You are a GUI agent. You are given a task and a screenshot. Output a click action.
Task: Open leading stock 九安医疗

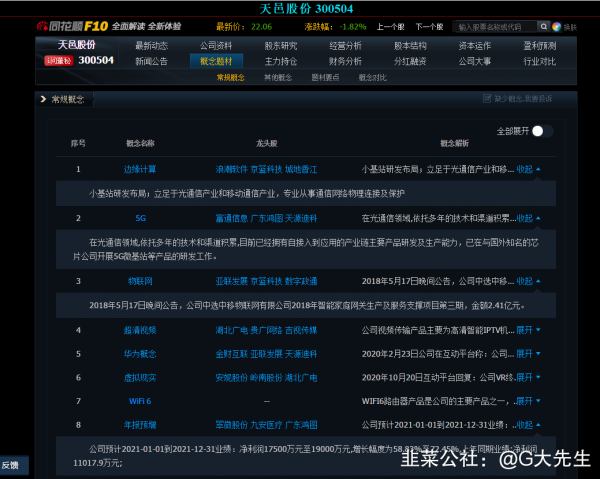(266, 425)
